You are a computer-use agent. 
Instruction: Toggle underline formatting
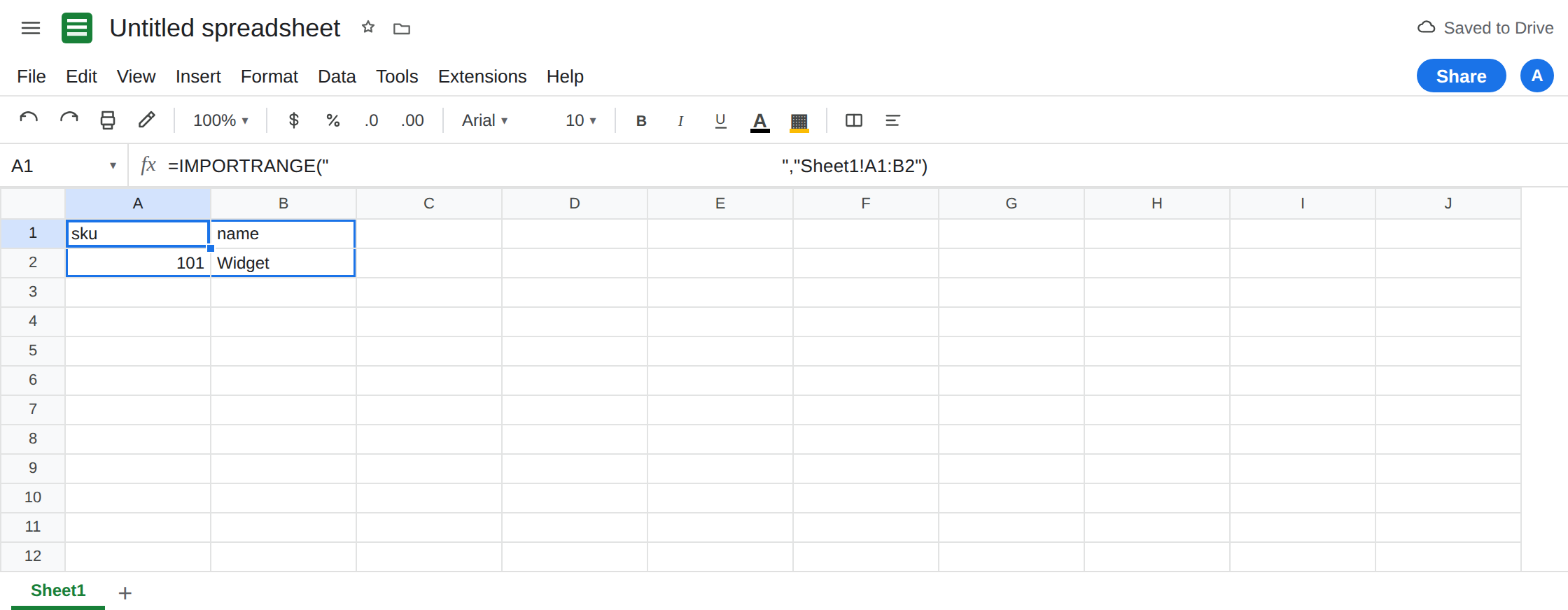(x=720, y=120)
